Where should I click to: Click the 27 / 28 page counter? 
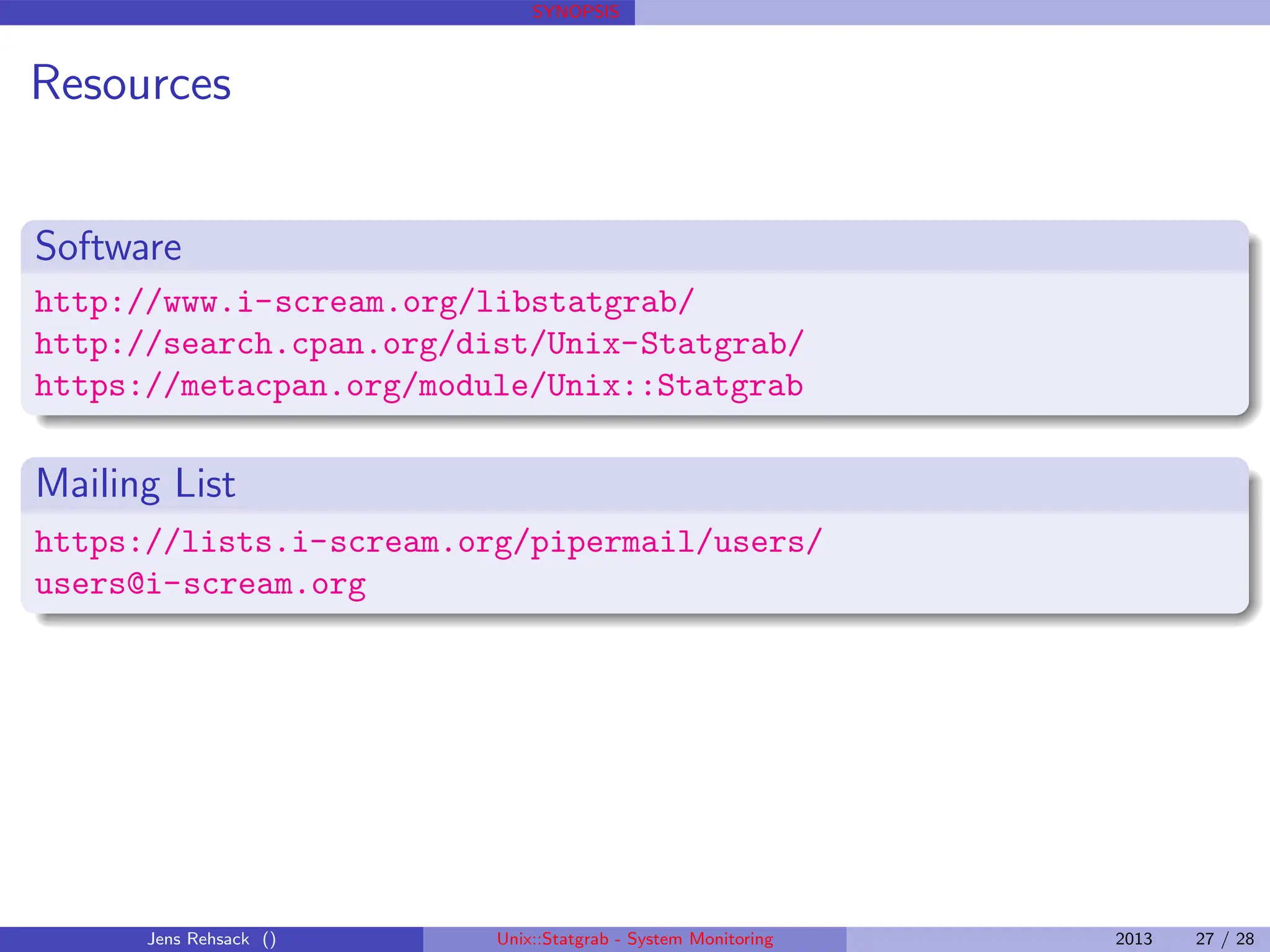[x=1225, y=939]
